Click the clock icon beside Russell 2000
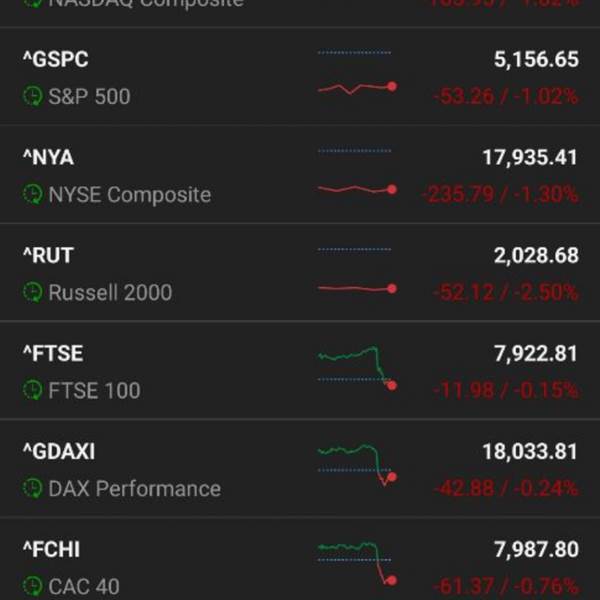This screenshot has height=600, width=600. 32,292
